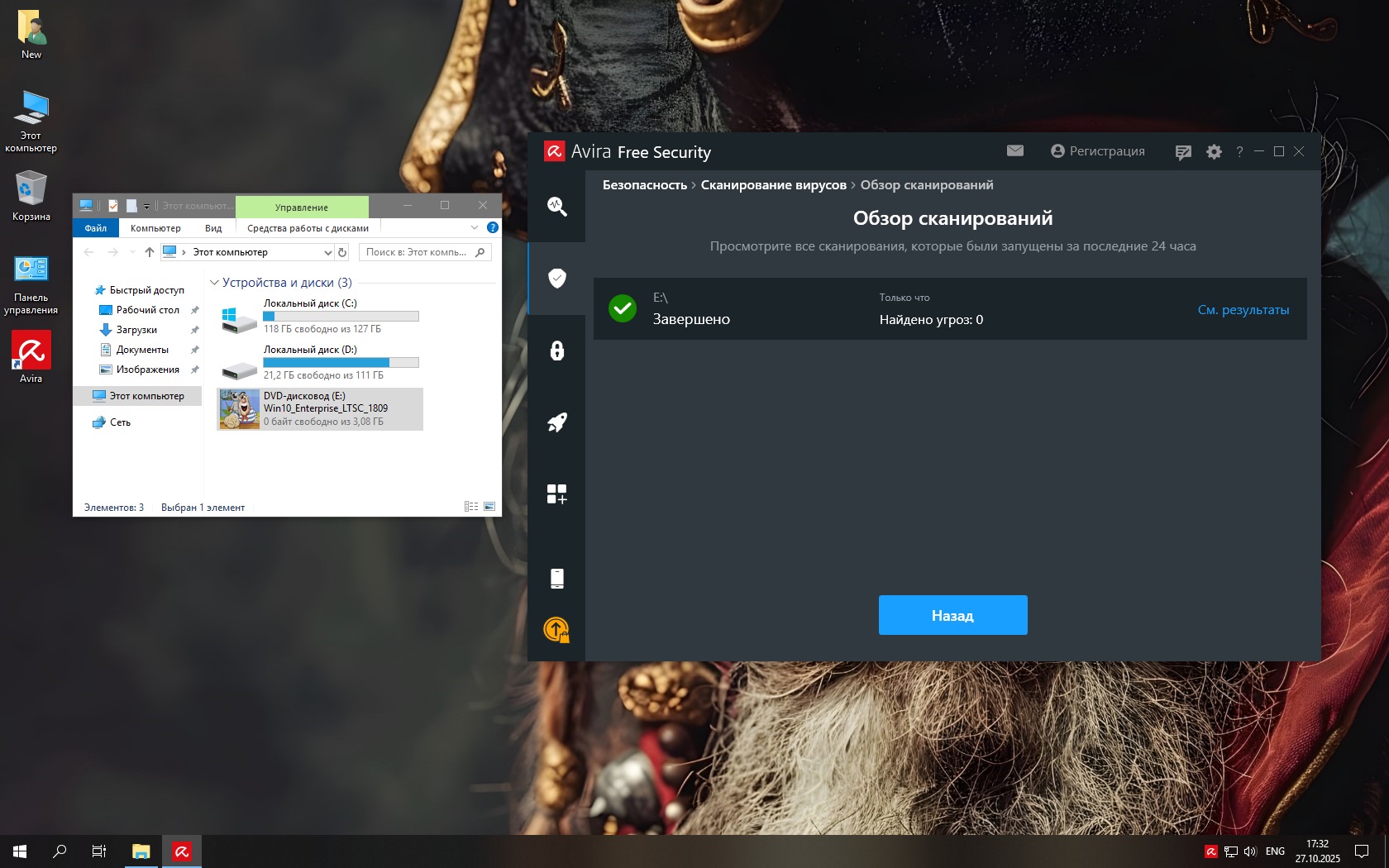Expand the Explorer ribbon chevron
This screenshot has height=868, width=1389.
474,228
